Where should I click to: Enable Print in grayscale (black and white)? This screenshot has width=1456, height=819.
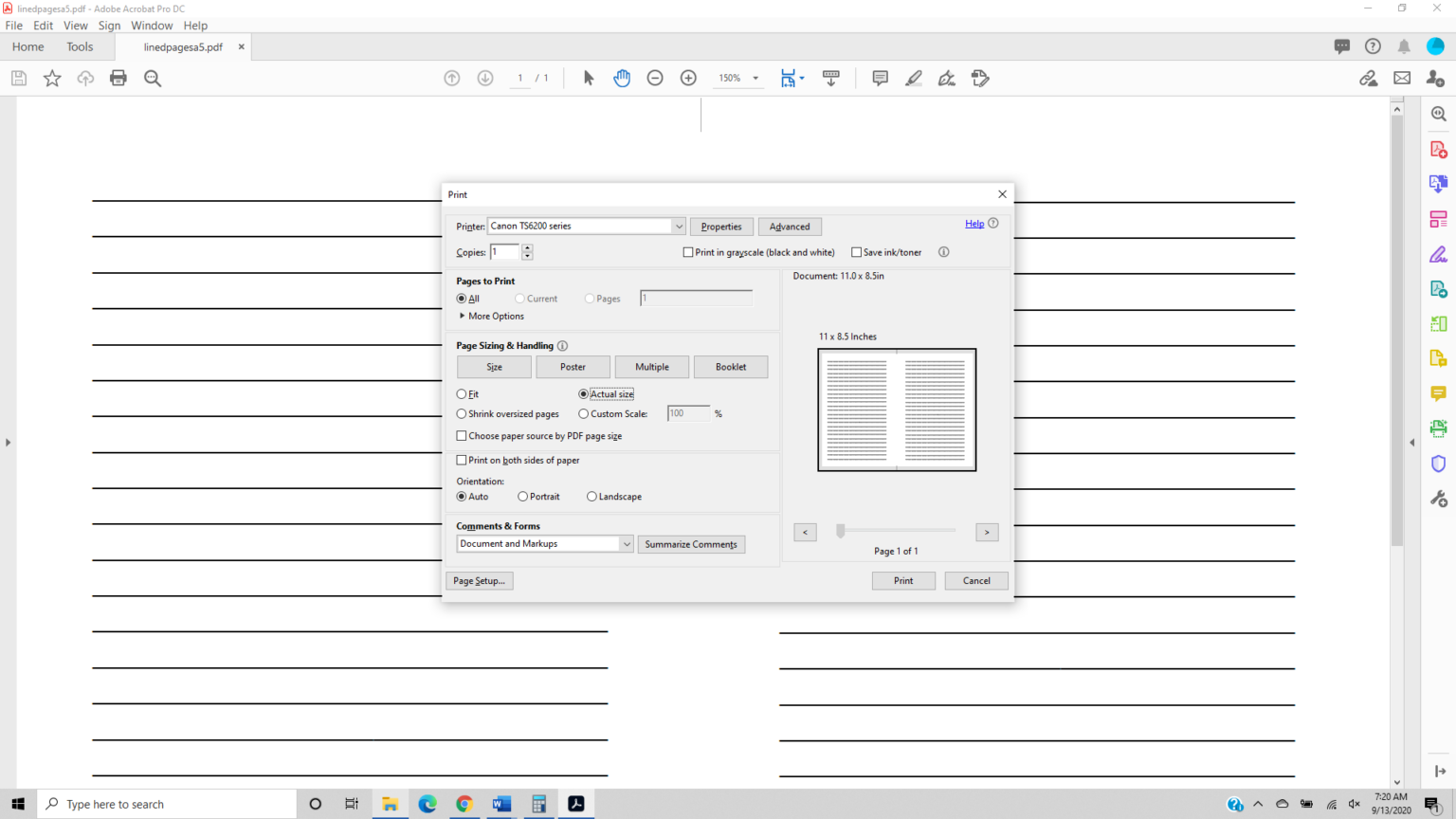688,251
